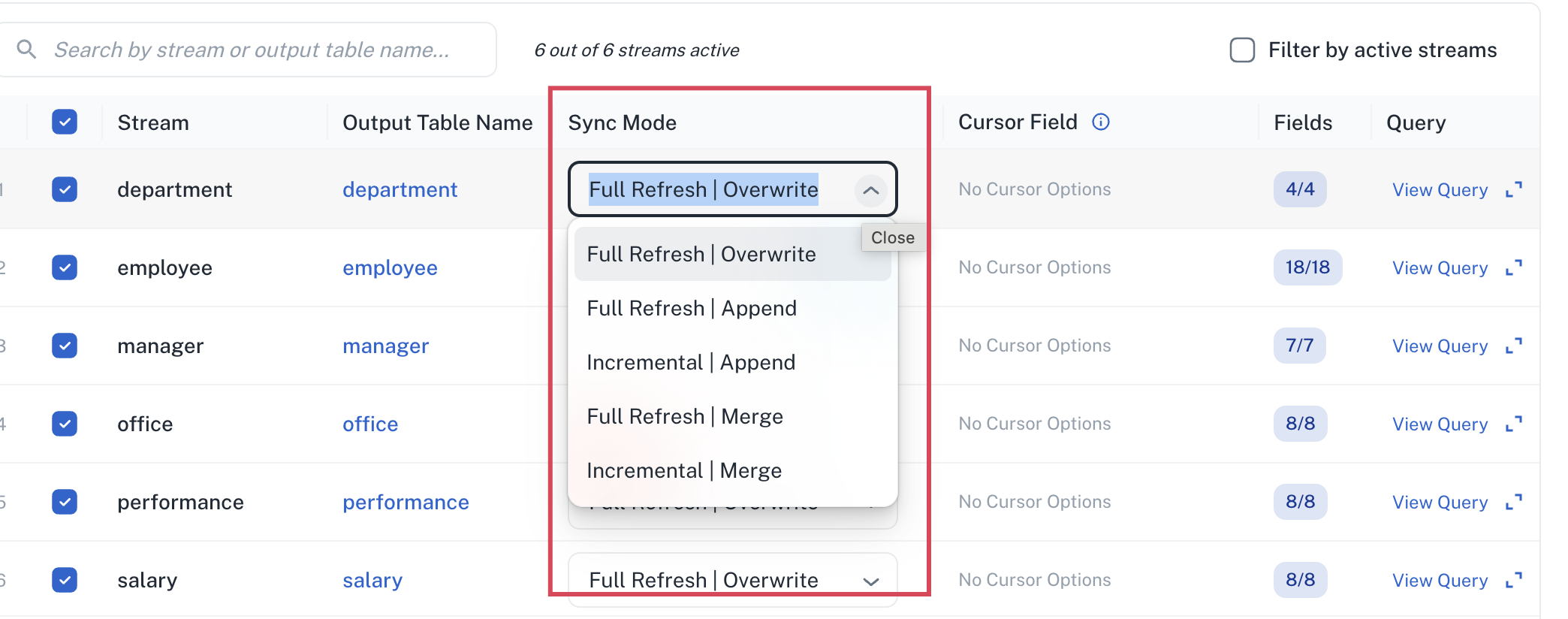Viewport: 1568px width, 619px height.
Task: Expand query icon for office row
Action: [x=1514, y=424]
